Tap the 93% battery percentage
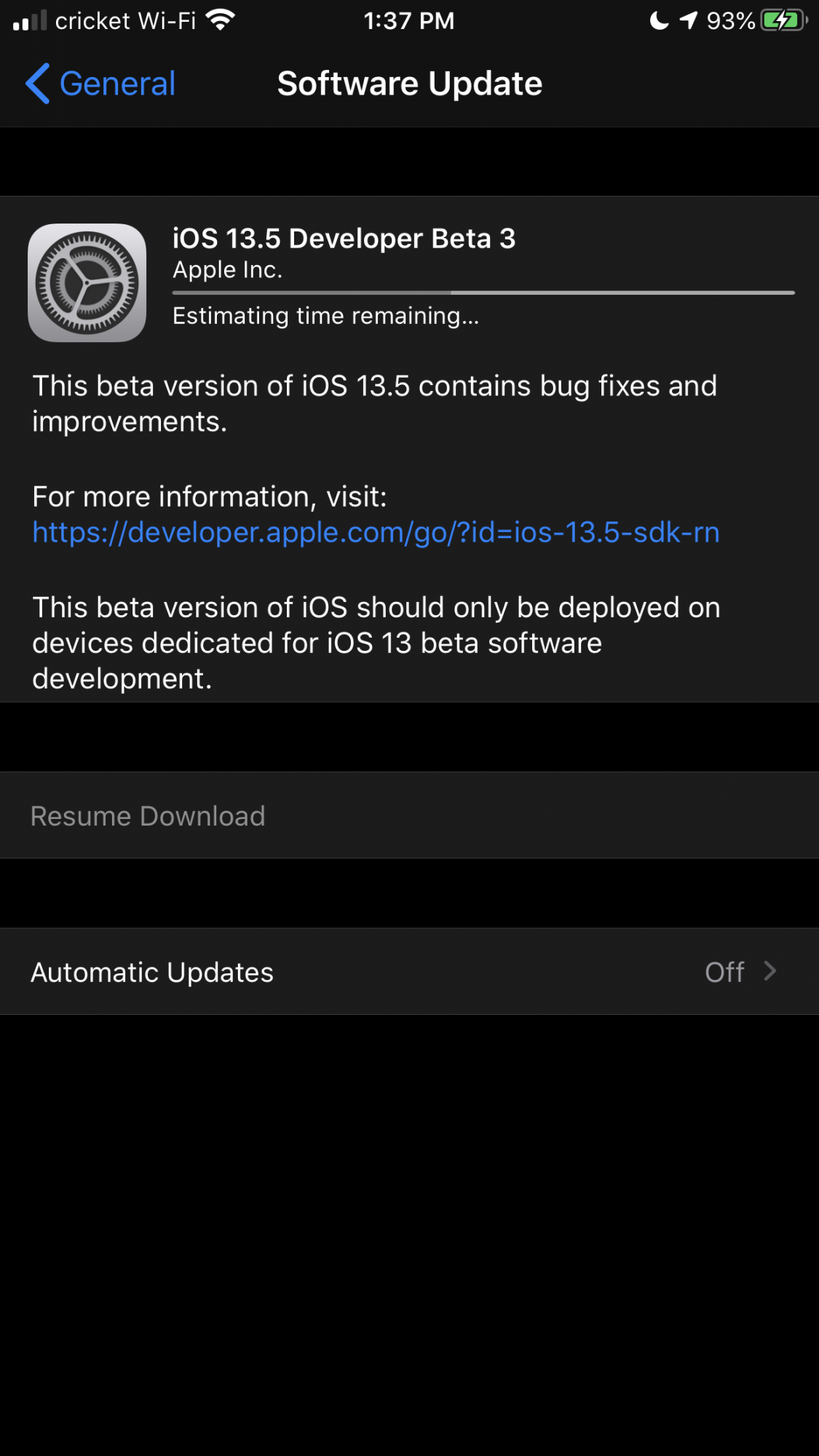819x1456 pixels. click(x=730, y=21)
